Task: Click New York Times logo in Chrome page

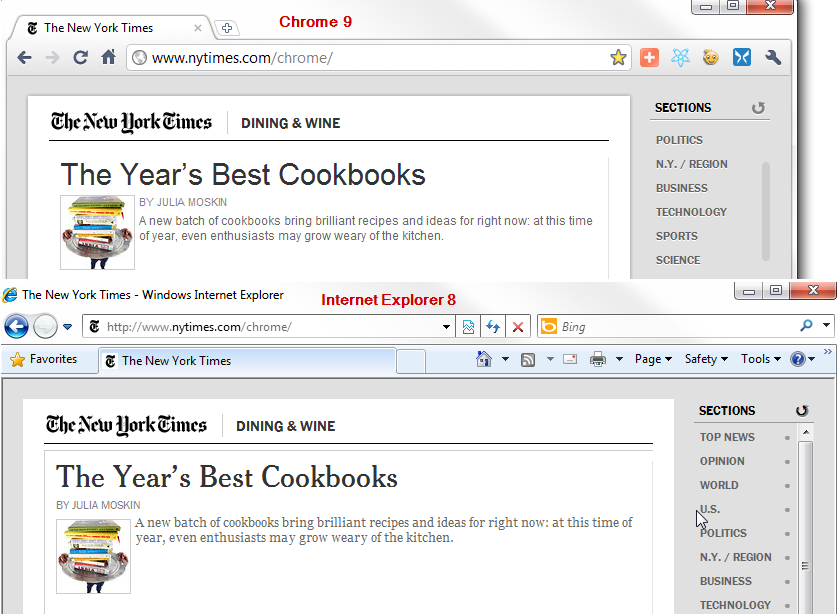Action: [x=131, y=122]
